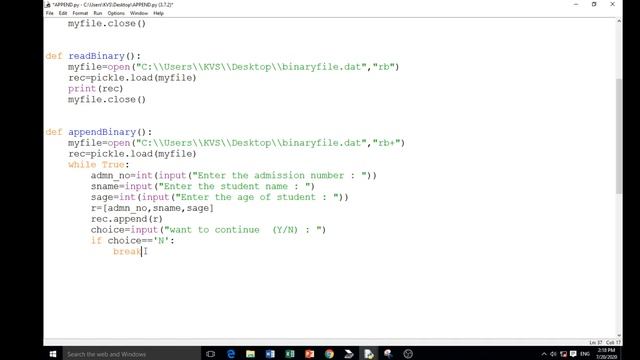Click the 'r=[admn_no,sname,sage]' line
Image resolution: width=640 pixels, height=360 pixels.
point(152,208)
